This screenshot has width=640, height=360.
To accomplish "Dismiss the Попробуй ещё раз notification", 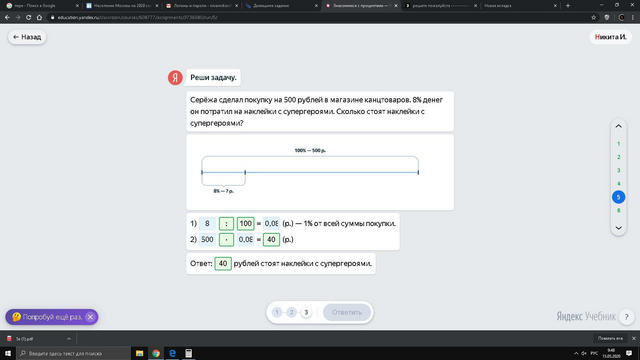I will (x=91, y=317).
